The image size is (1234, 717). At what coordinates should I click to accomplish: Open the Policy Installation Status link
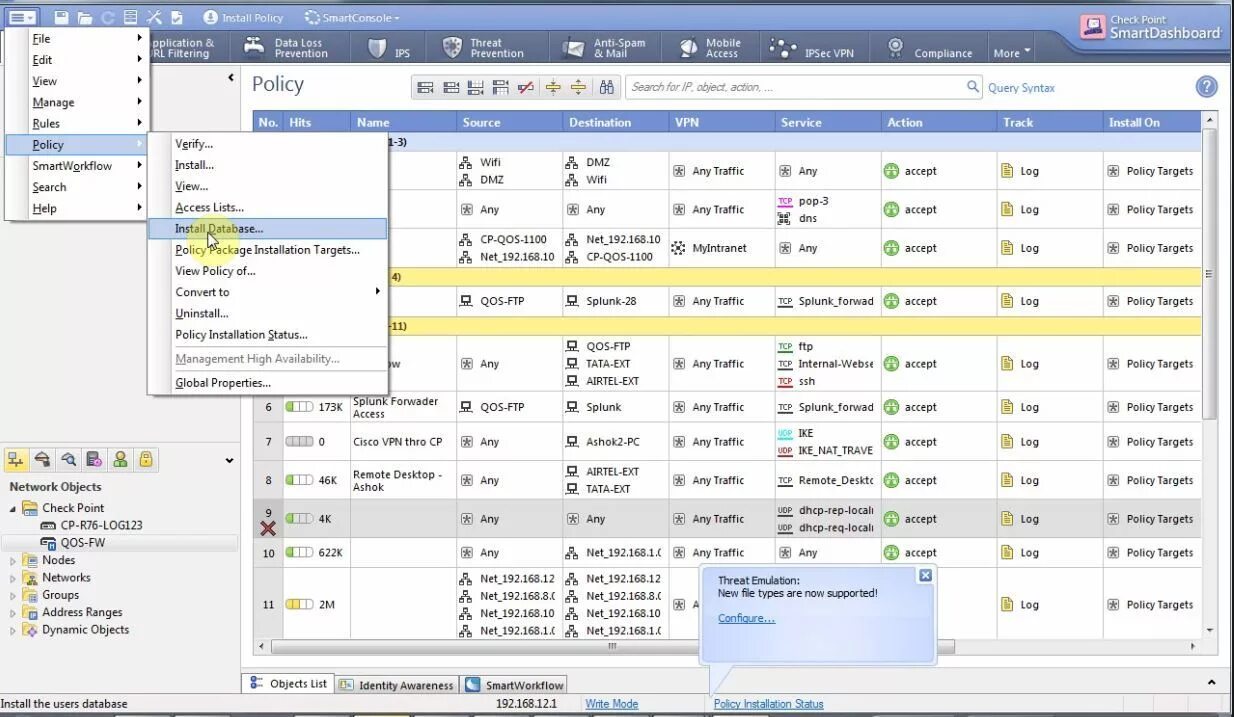pyautogui.click(x=768, y=704)
